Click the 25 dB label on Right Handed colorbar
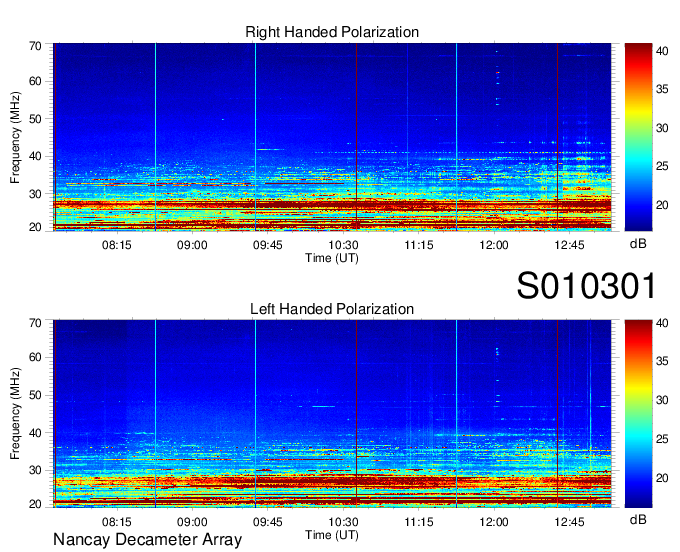This screenshot has height=552, width=680. 662,166
